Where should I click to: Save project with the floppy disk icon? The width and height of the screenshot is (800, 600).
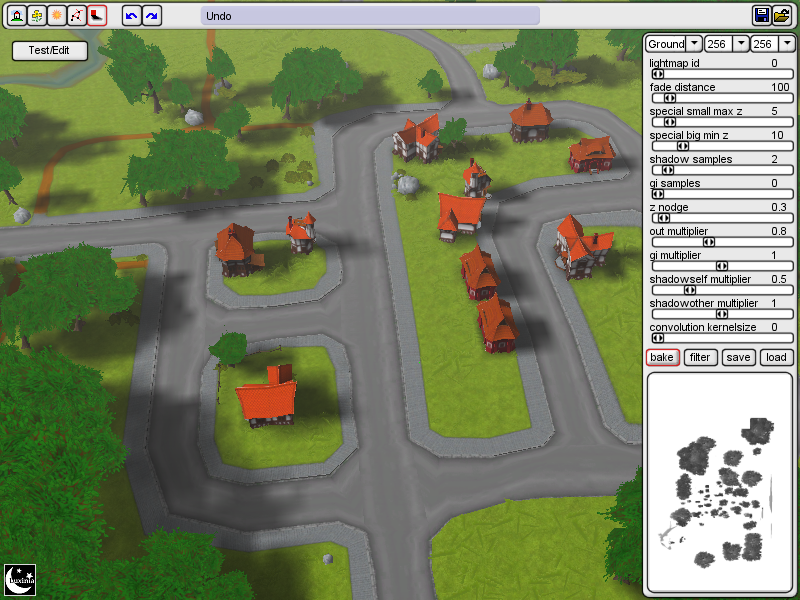[762, 15]
